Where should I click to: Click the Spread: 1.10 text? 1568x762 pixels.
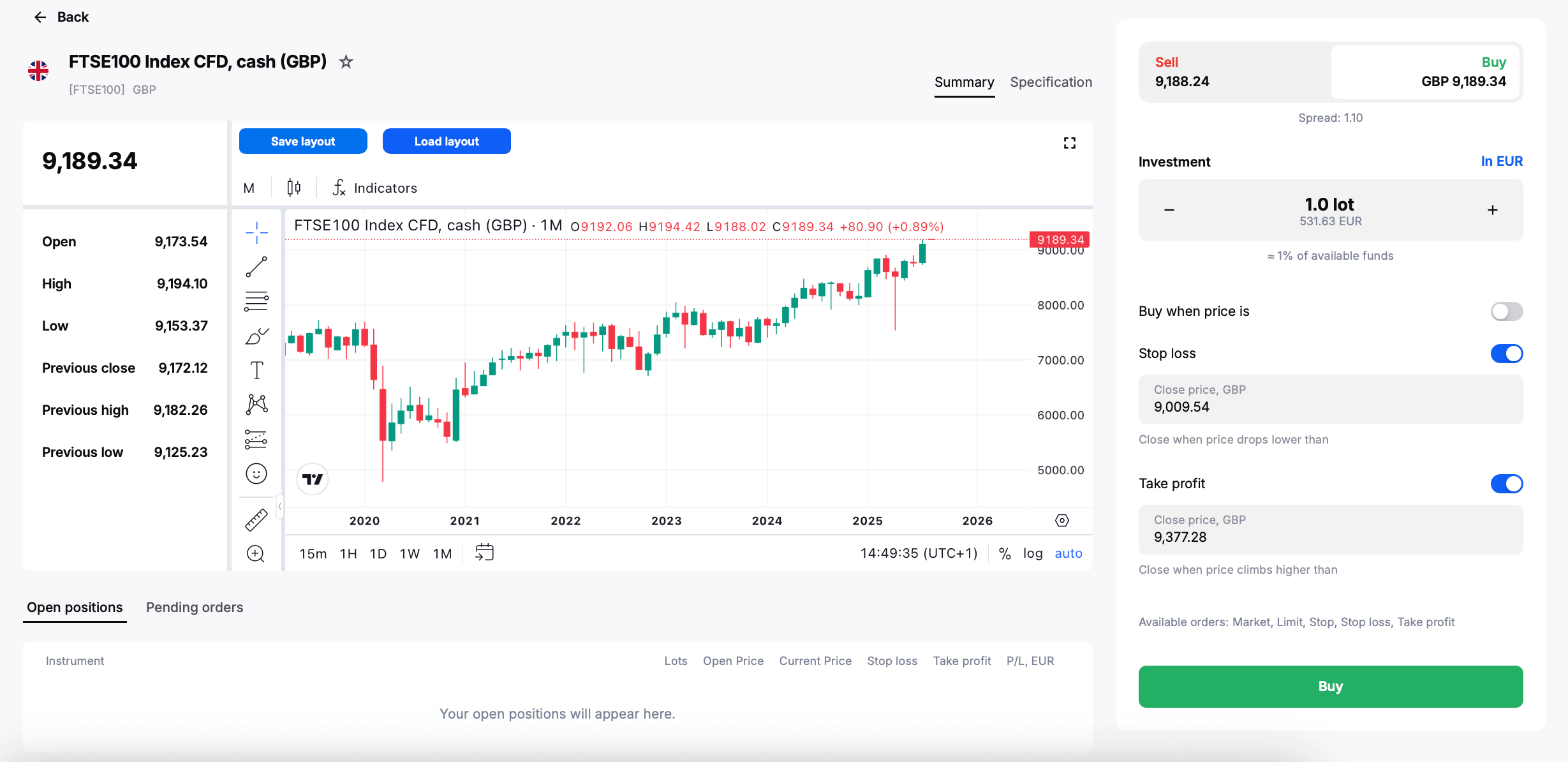coord(1331,118)
